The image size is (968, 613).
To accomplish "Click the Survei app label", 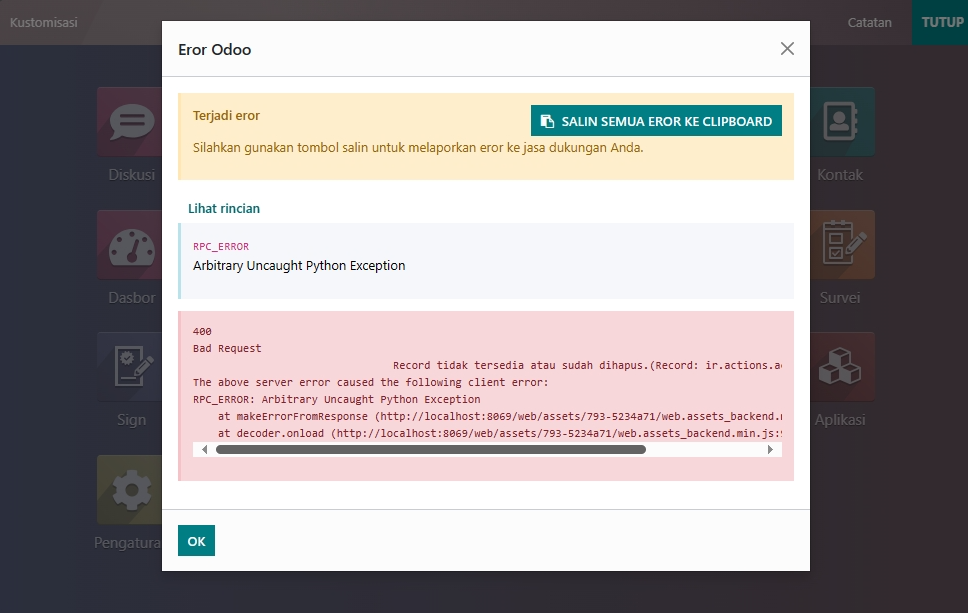I will pos(840,298).
